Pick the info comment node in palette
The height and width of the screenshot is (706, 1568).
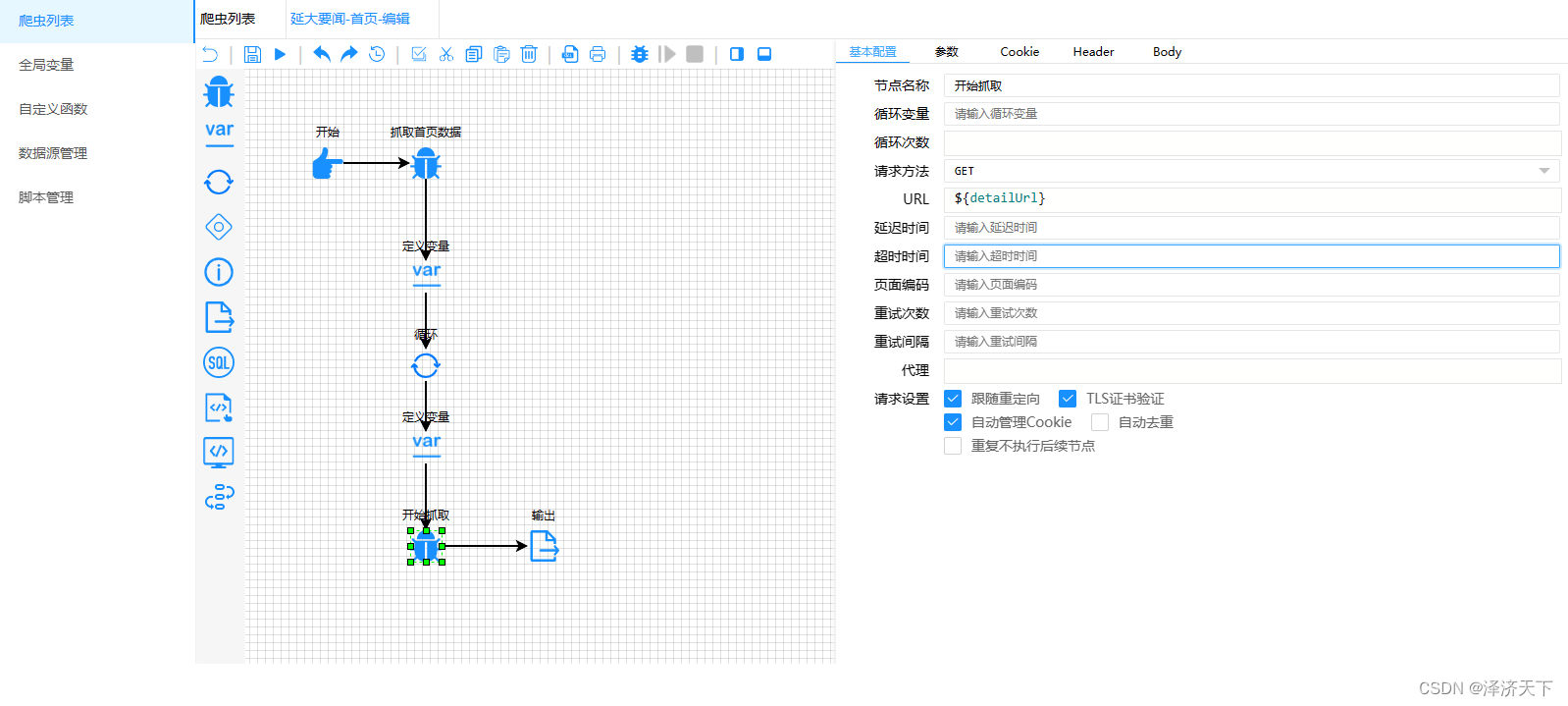click(x=219, y=272)
